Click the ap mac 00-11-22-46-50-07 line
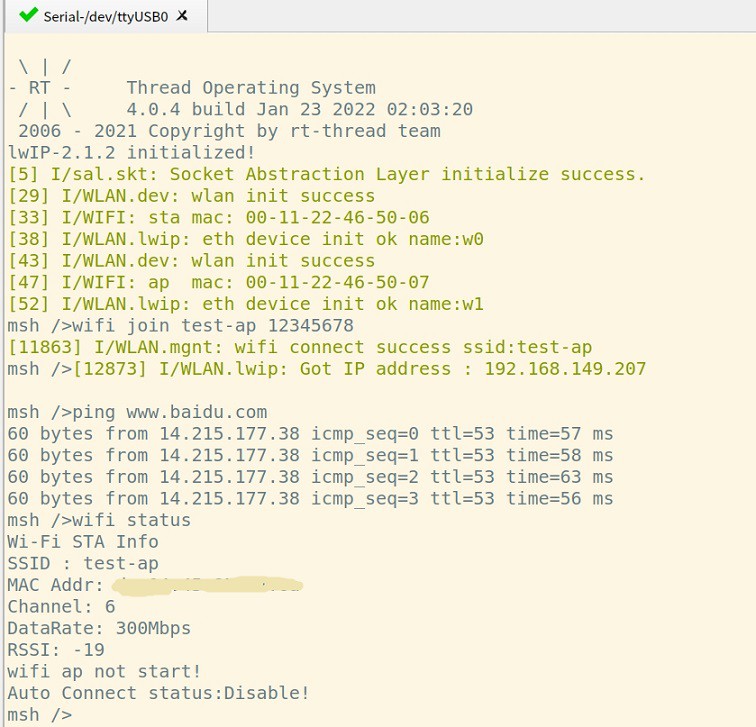 [x=218, y=282]
